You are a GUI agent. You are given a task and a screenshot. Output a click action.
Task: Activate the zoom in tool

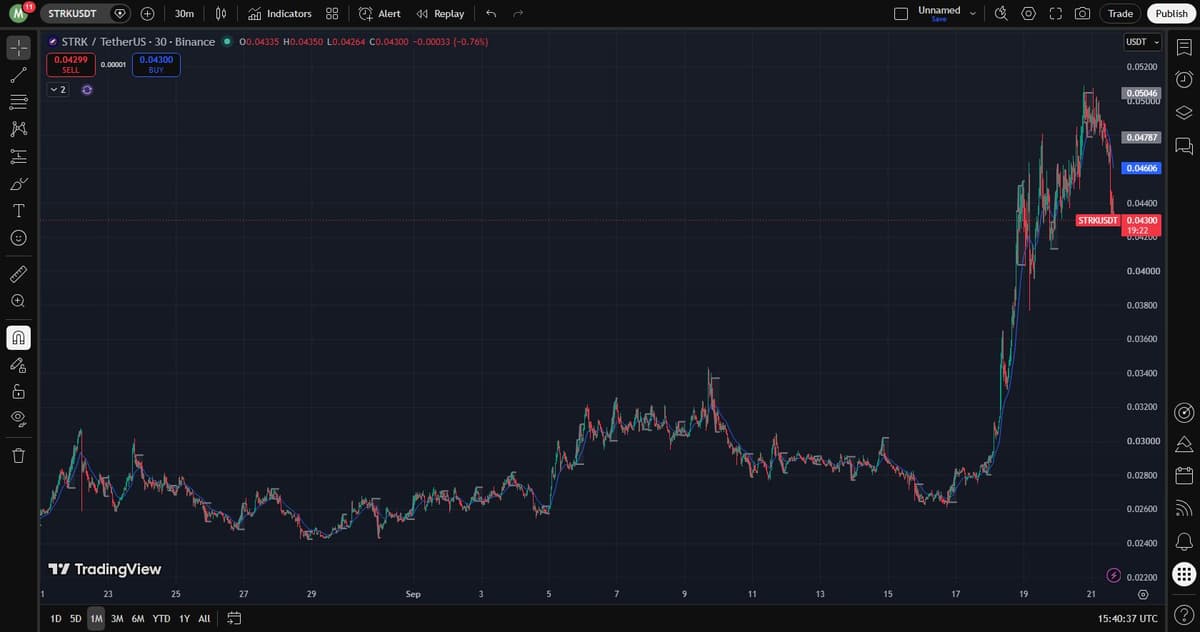point(18,300)
